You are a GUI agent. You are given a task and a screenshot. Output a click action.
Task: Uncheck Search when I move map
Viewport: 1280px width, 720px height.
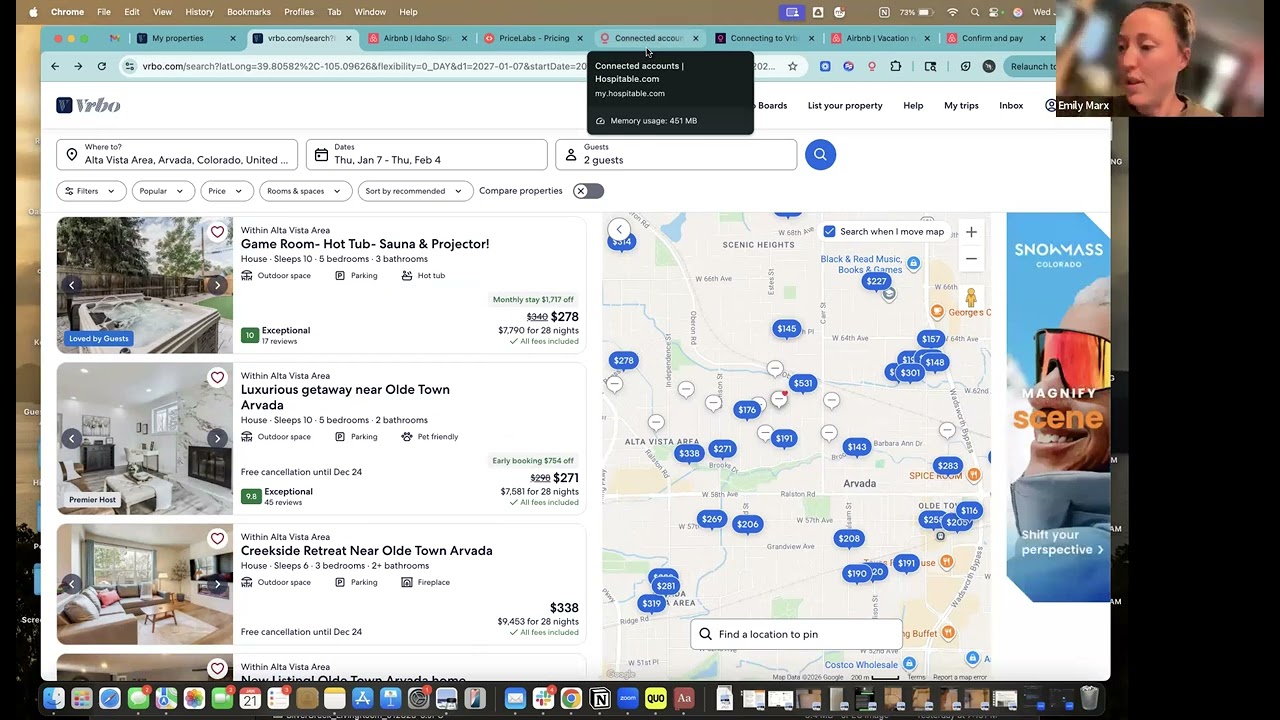[x=829, y=232]
